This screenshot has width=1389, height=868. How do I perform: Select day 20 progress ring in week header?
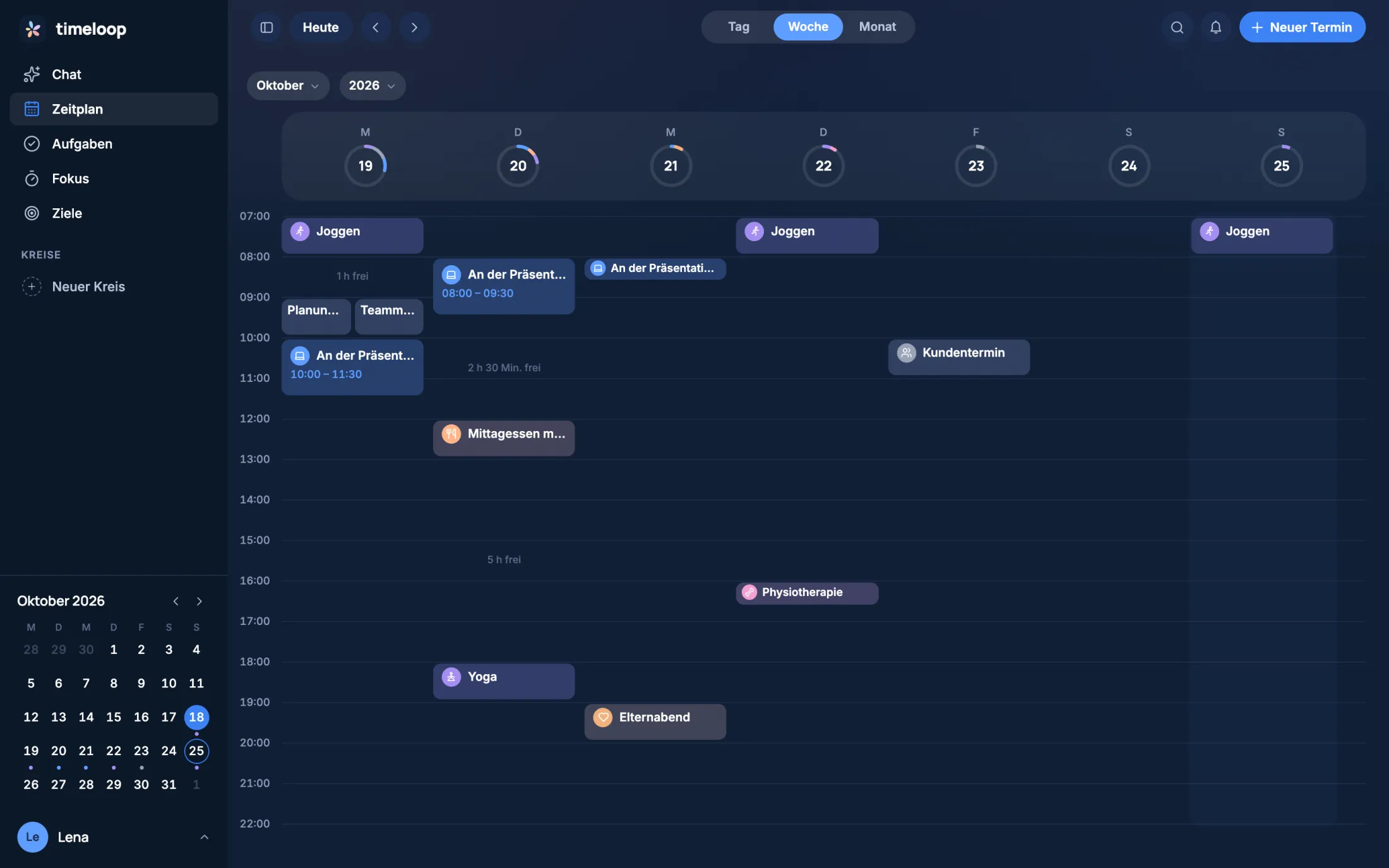click(518, 165)
